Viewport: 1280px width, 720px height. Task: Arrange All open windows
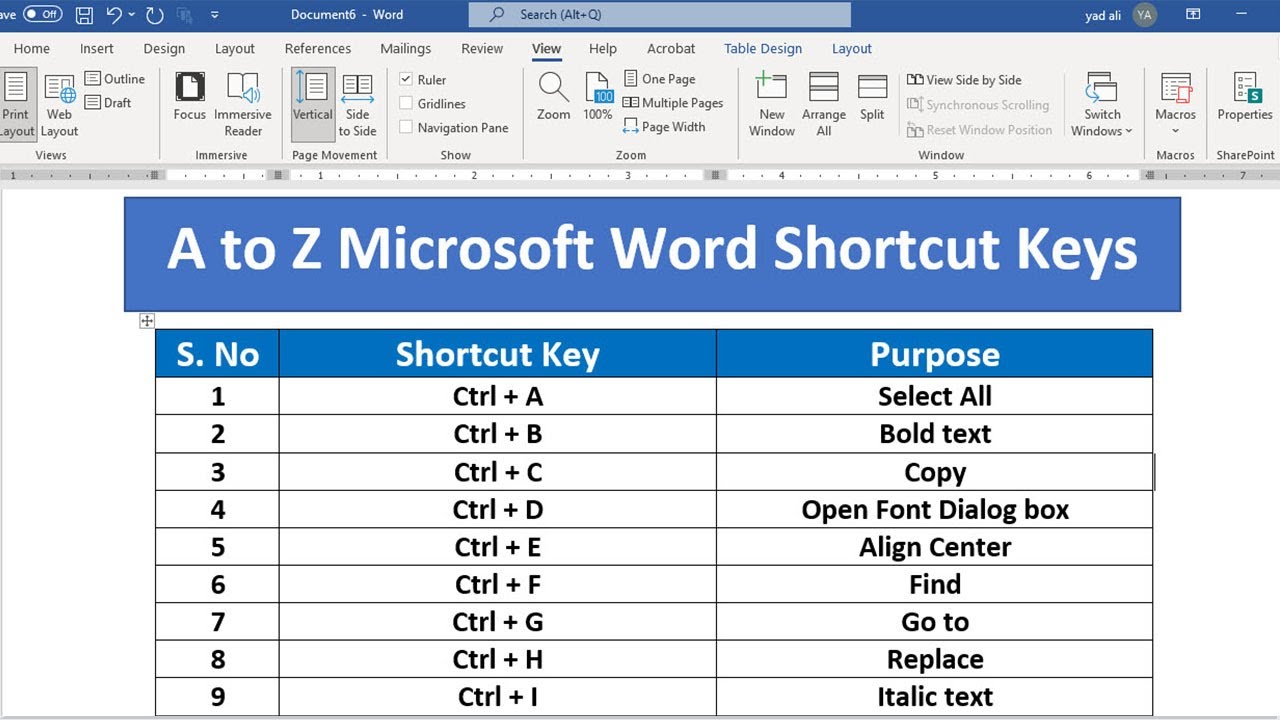[x=824, y=106]
